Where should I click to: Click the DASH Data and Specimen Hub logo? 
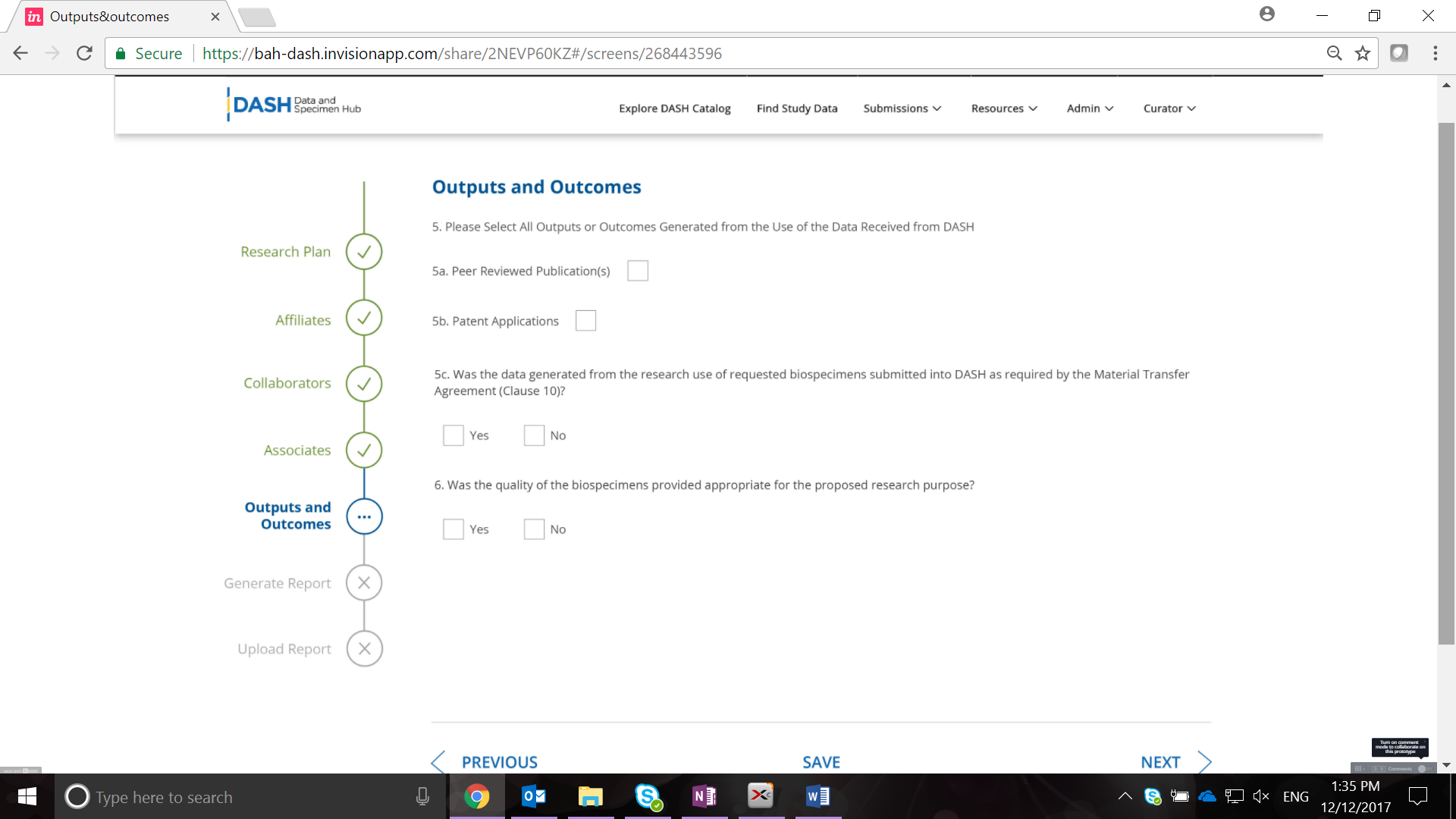(294, 105)
